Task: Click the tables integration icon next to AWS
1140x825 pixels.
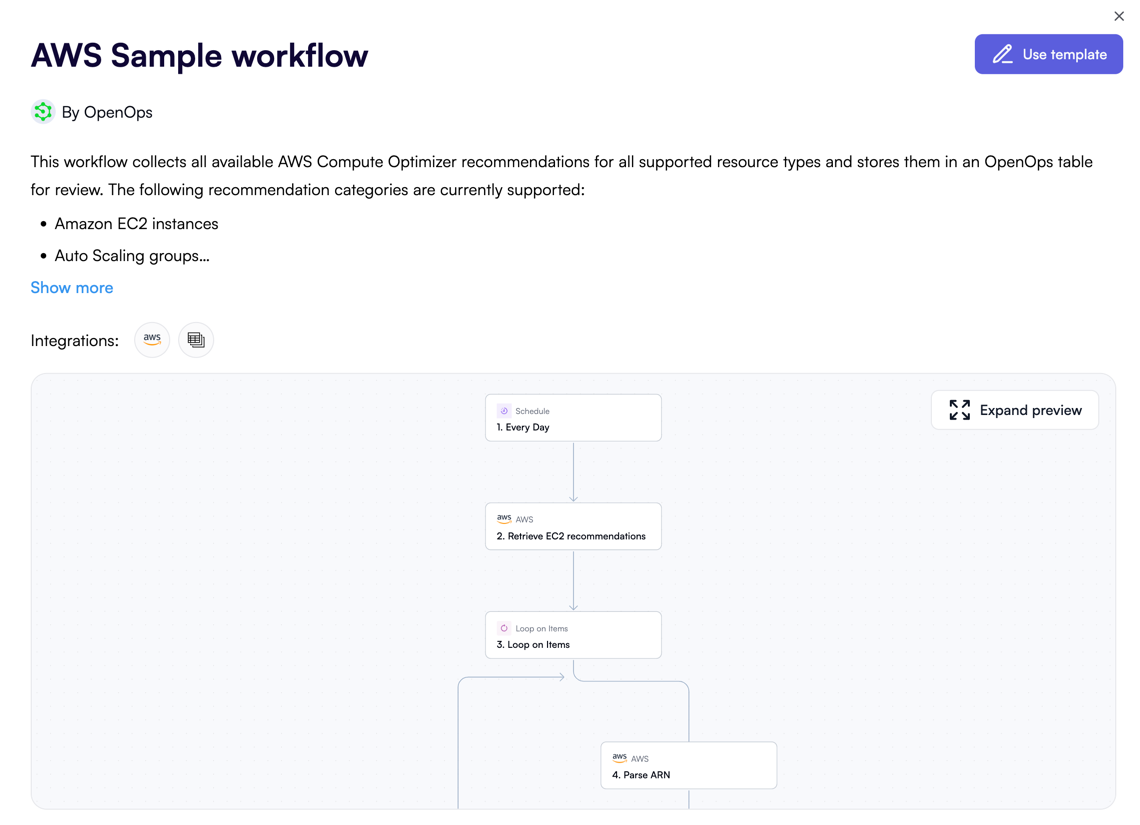Action: coord(196,340)
